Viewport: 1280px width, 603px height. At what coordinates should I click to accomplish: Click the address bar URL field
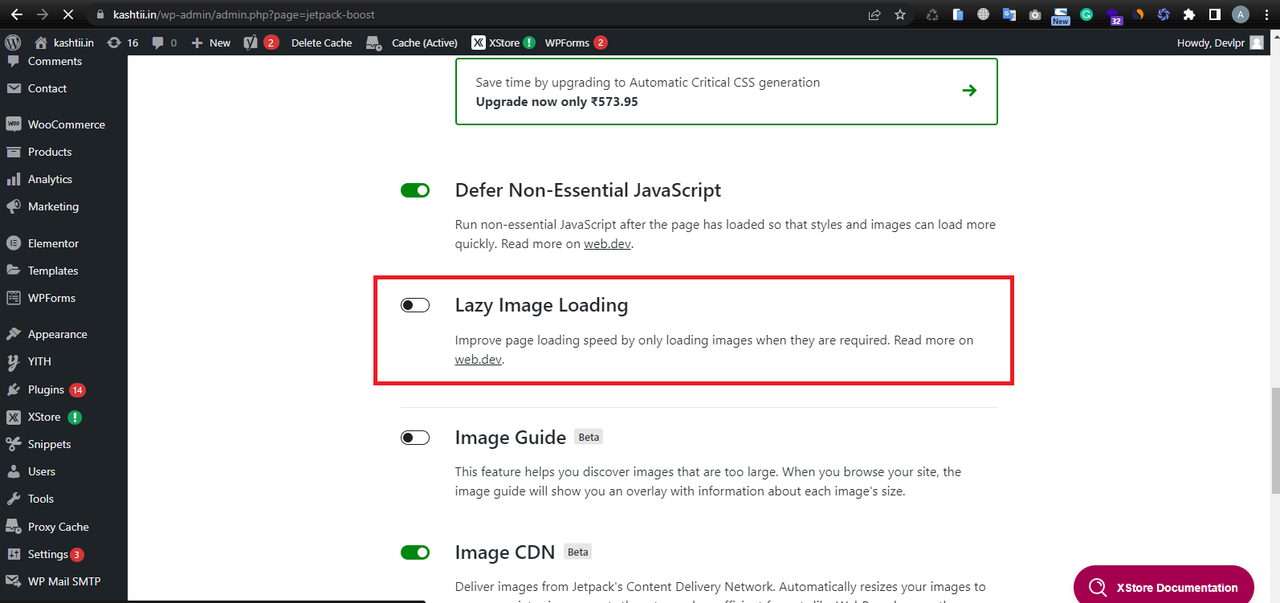point(243,15)
